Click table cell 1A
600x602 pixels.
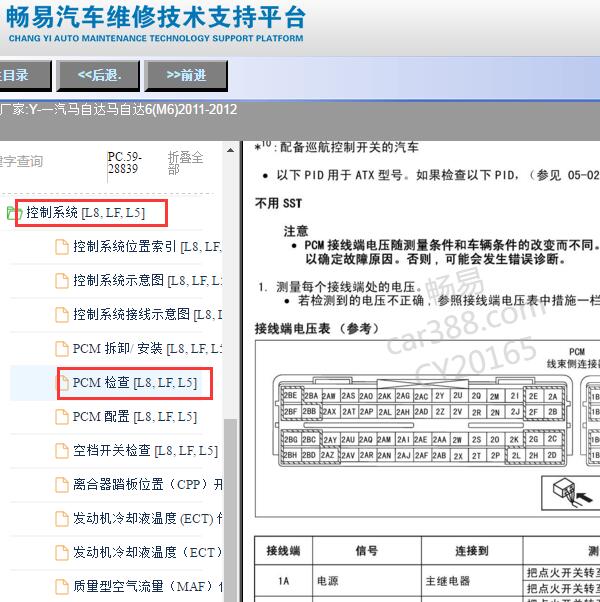pos(284,581)
